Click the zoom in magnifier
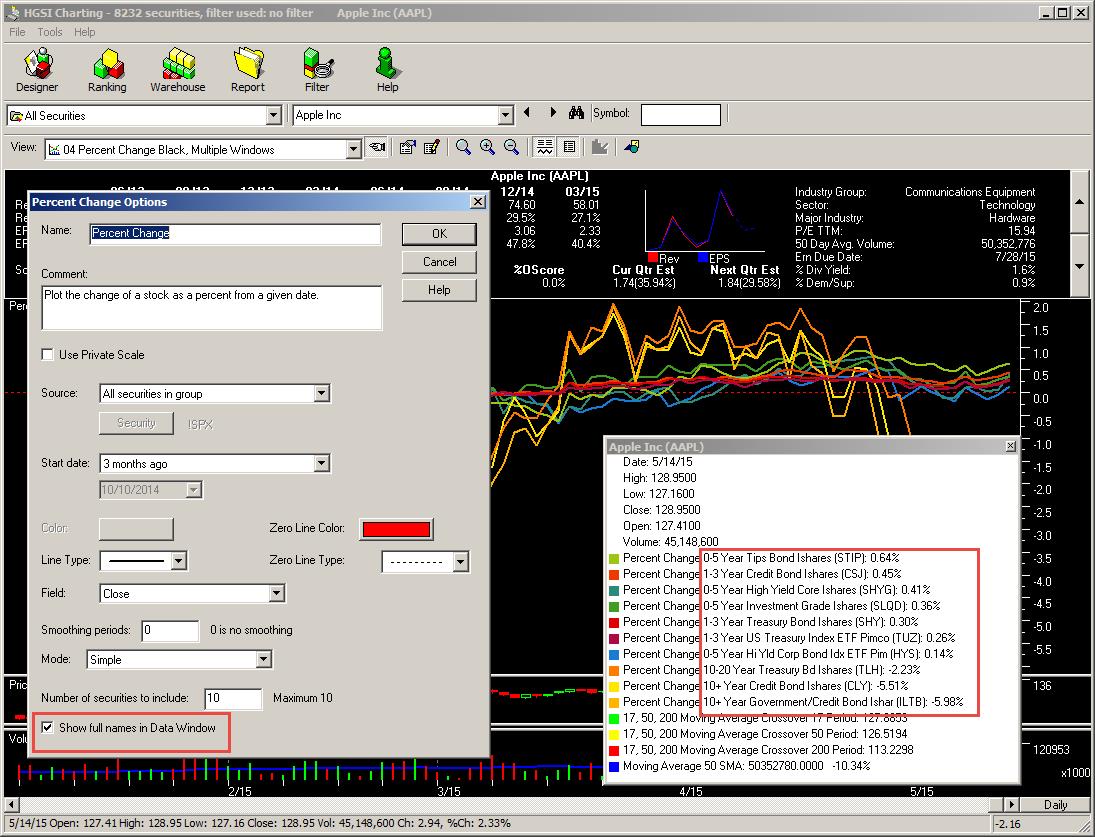This screenshot has width=1095, height=837. pyautogui.click(x=487, y=147)
